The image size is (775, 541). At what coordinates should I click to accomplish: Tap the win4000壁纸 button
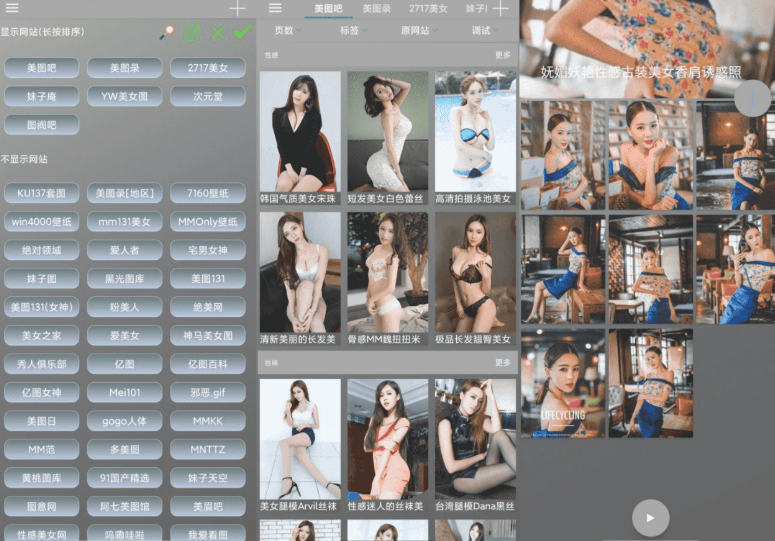coord(42,222)
